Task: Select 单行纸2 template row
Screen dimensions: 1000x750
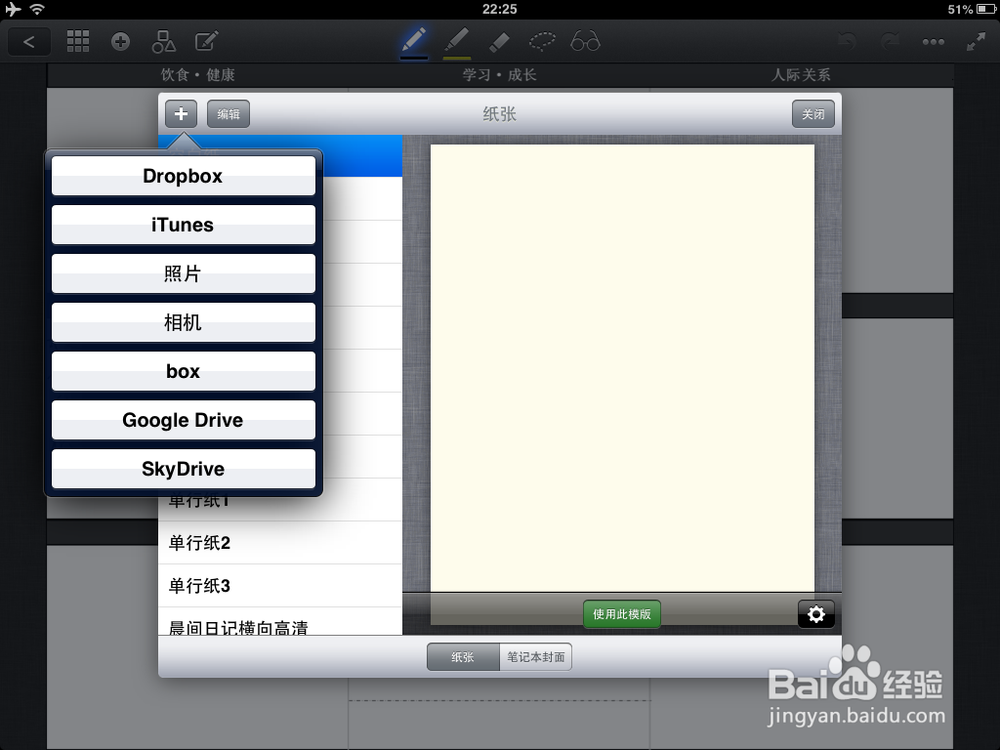Action: 280,543
